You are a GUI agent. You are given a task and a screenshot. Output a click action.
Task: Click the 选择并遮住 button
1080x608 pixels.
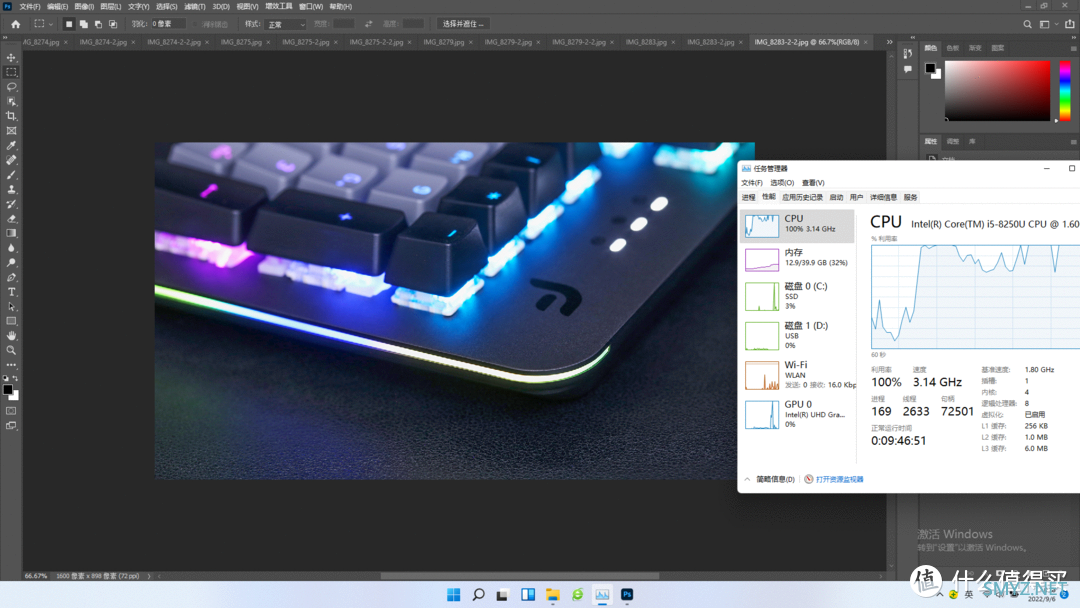click(x=463, y=24)
